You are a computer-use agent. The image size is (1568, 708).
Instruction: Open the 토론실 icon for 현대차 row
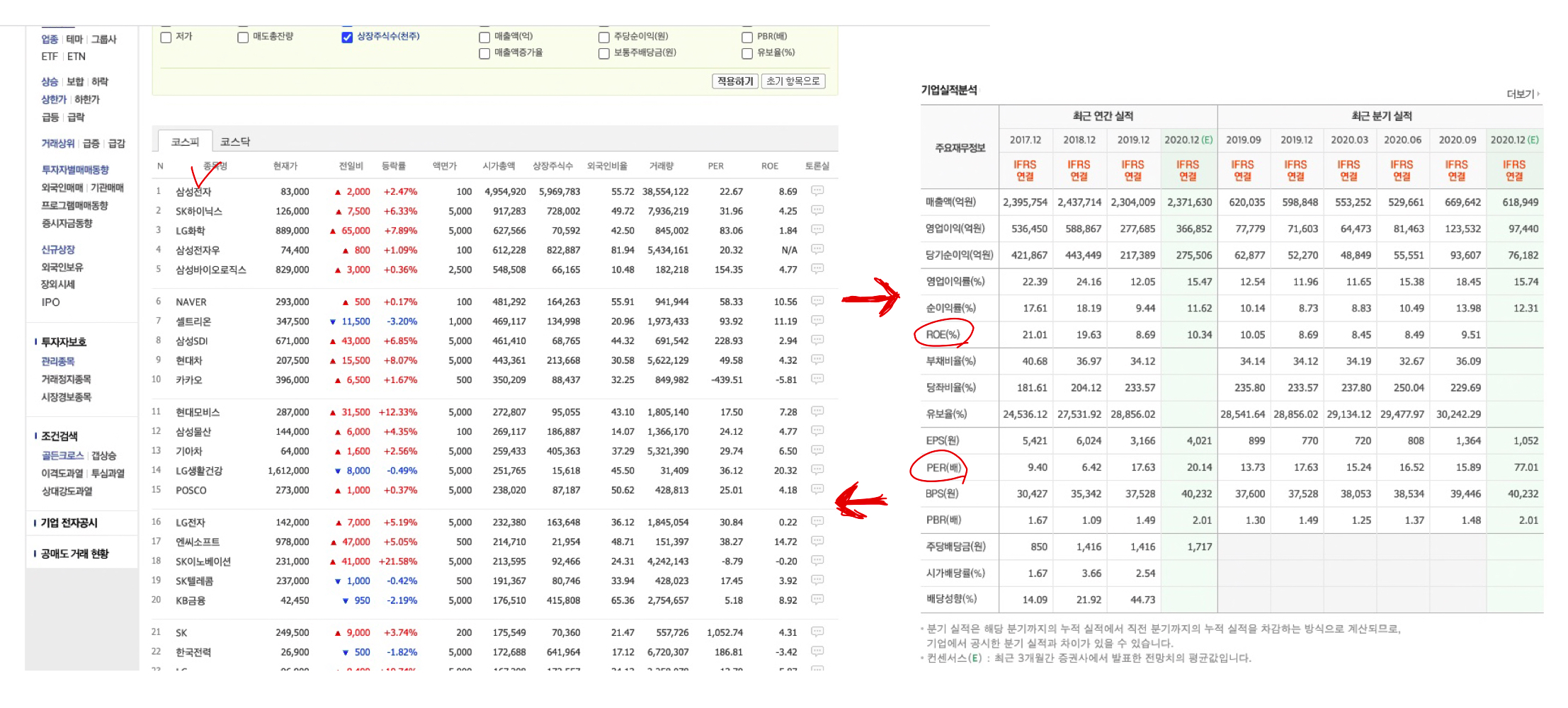pos(817,360)
